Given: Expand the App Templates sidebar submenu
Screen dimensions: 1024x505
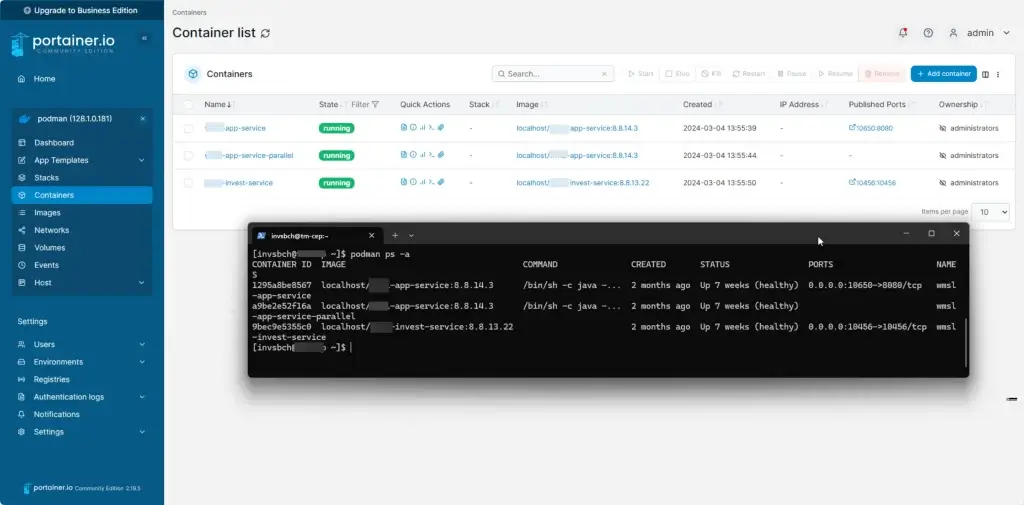Looking at the screenshot, I should [x=142, y=160].
